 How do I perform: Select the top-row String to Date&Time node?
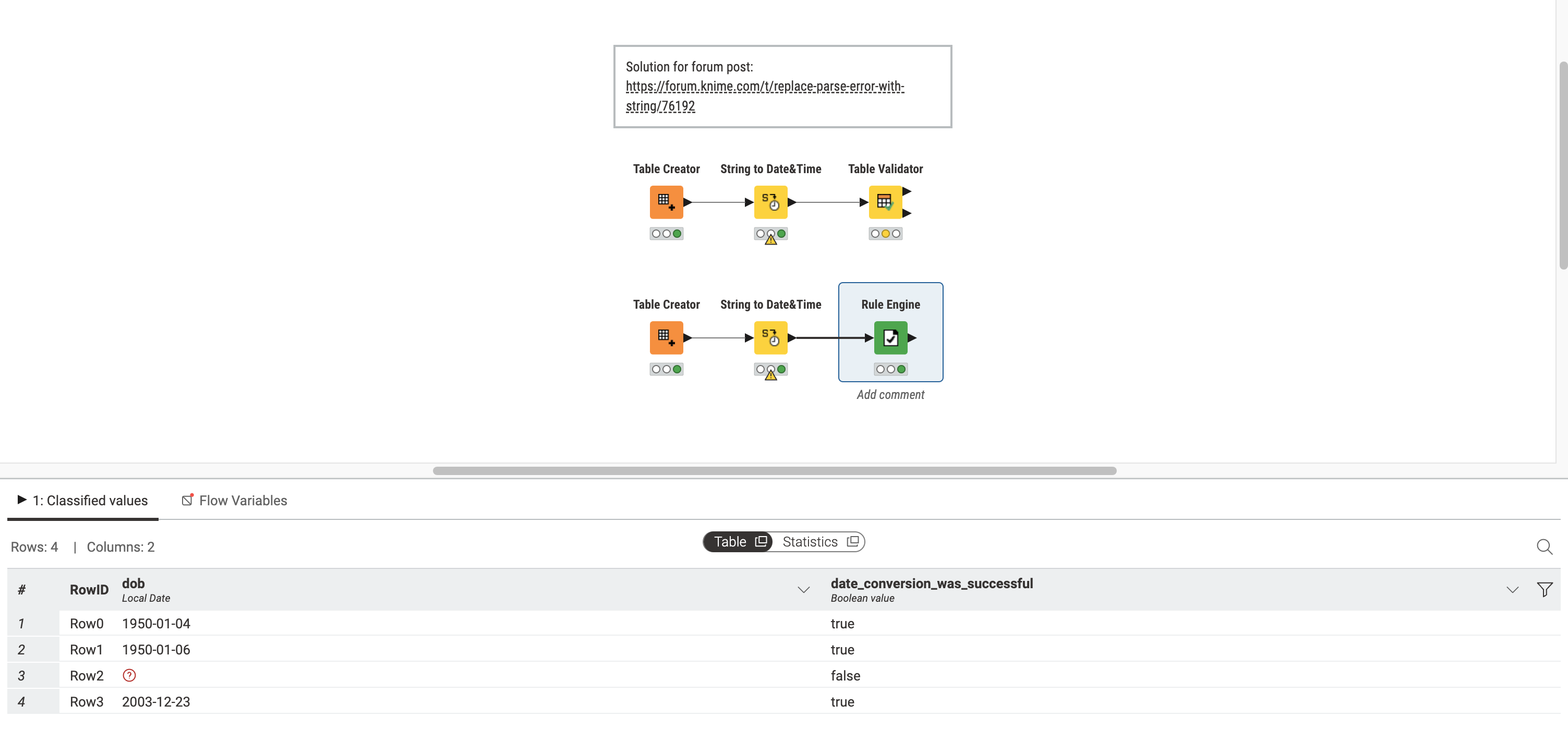(x=770, y=202)
